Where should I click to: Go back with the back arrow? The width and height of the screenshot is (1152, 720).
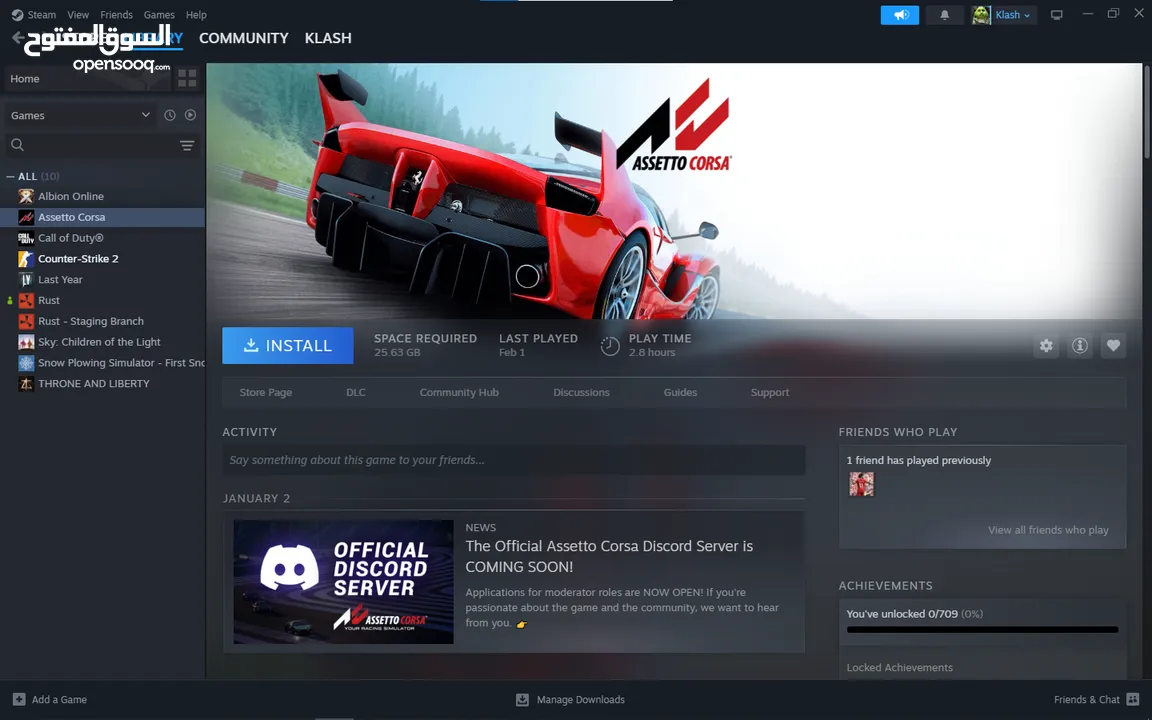tap(18, 38)
